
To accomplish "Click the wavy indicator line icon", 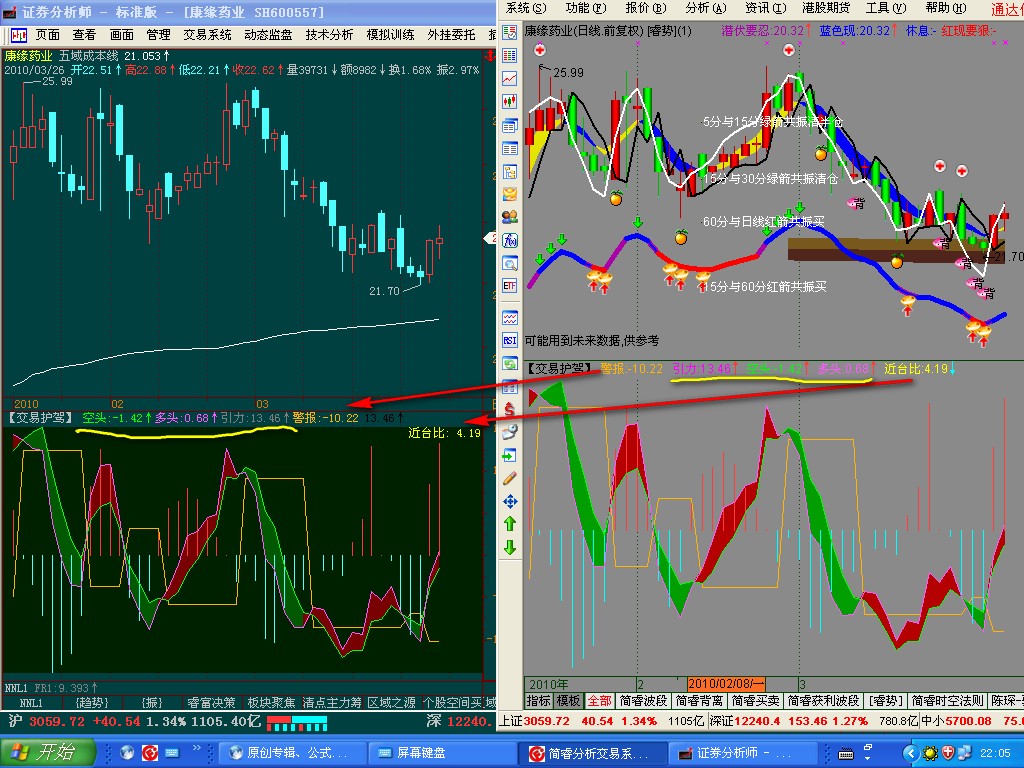I will (x=509, y=318).
